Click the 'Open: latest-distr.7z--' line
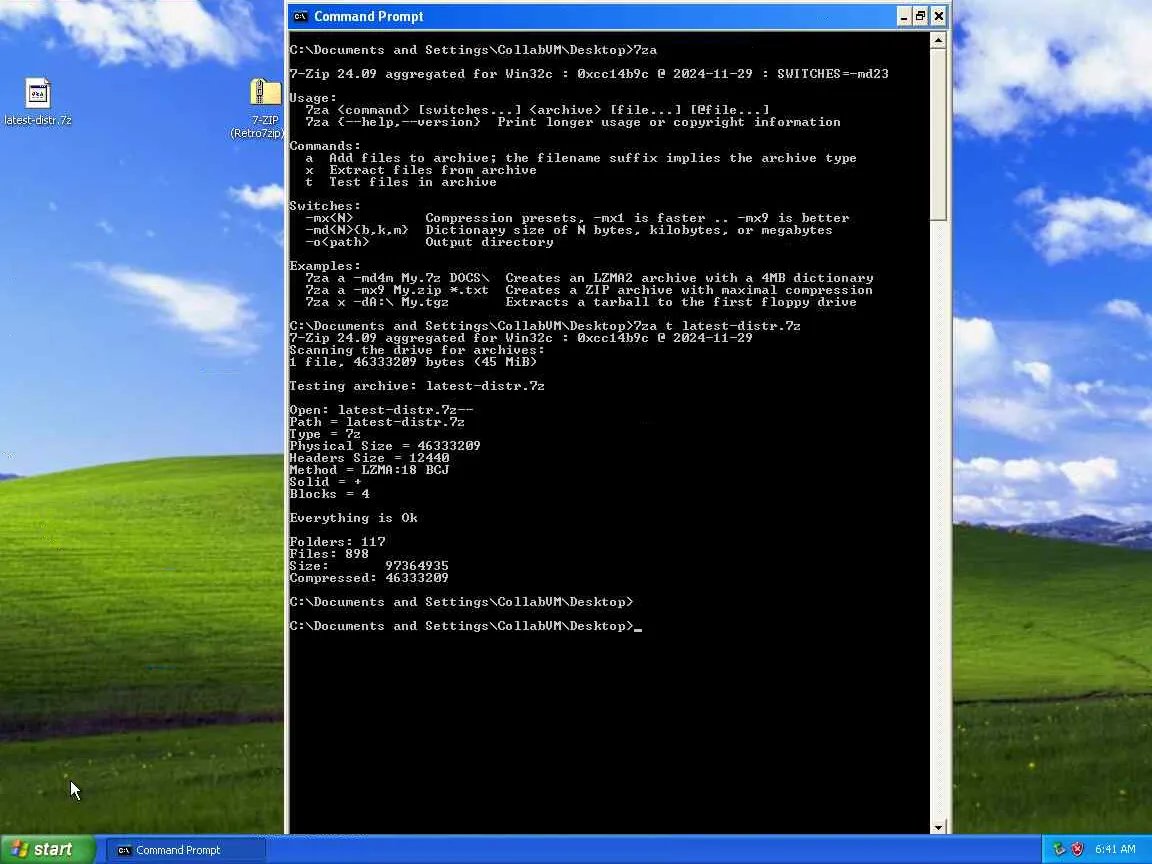This screenshot has height=864, width=1152. (381, 410)
